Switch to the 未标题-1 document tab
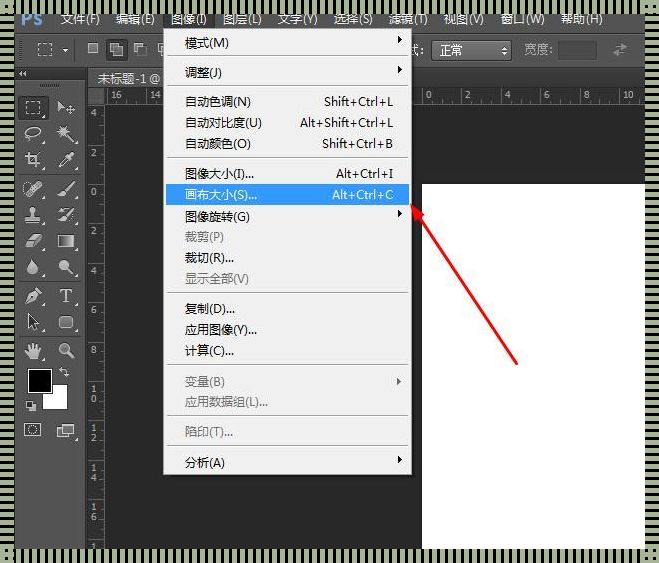Viewport: 659px width, 563px height. pyautogui.click(x=128, y=79)
